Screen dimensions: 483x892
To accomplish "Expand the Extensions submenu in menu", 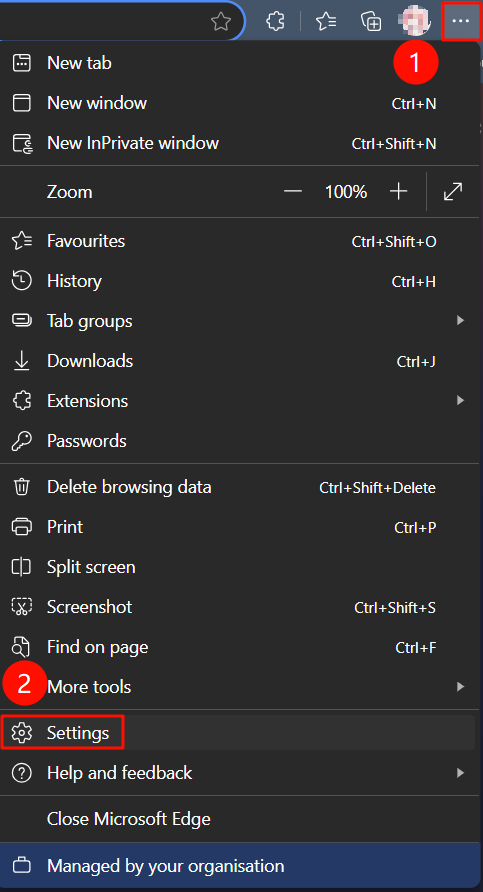I will click(x=240, y=401).
